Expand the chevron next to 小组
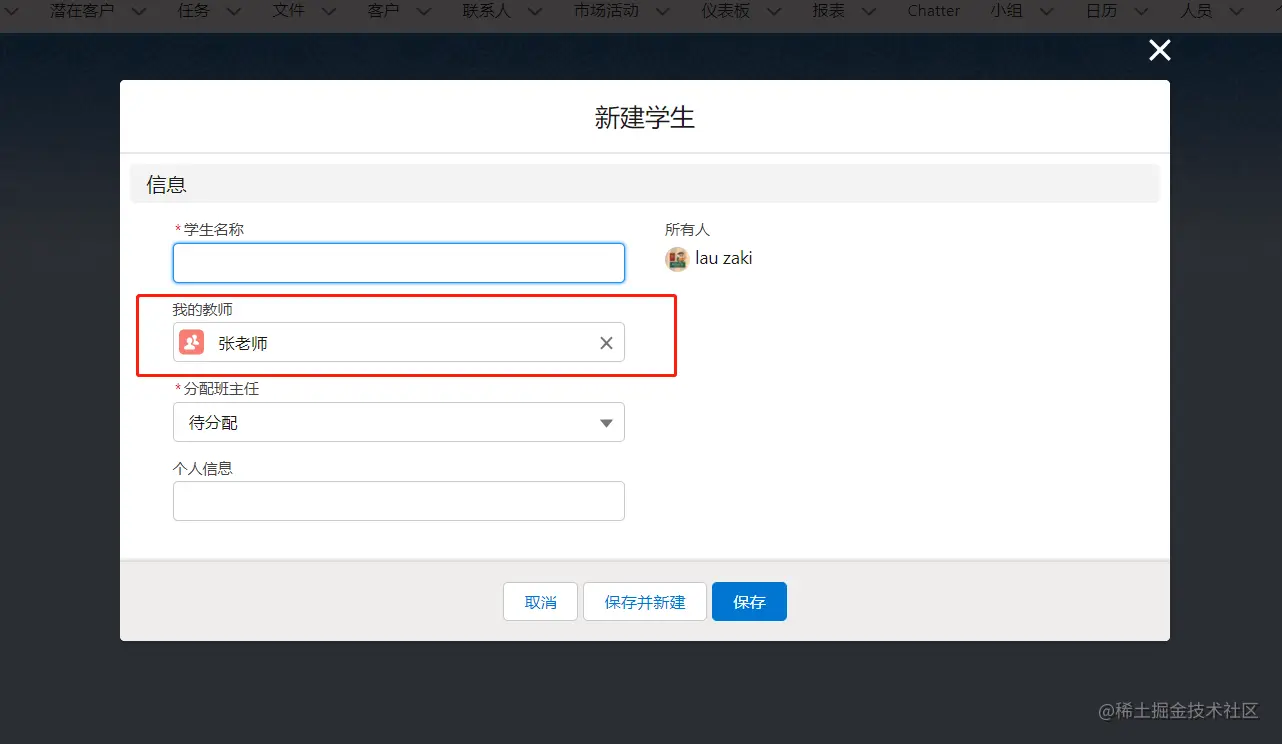The image size is (1282, 744). tap(1046, 12)
